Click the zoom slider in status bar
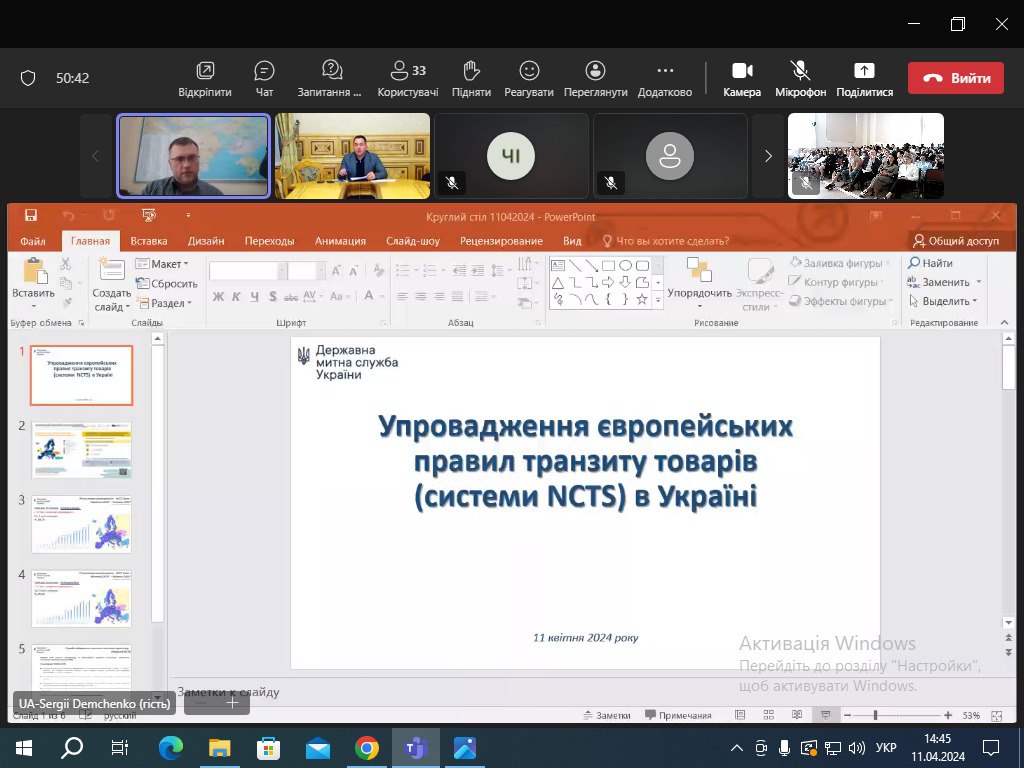Screen dimensions: 1024x768 [876, 715]
